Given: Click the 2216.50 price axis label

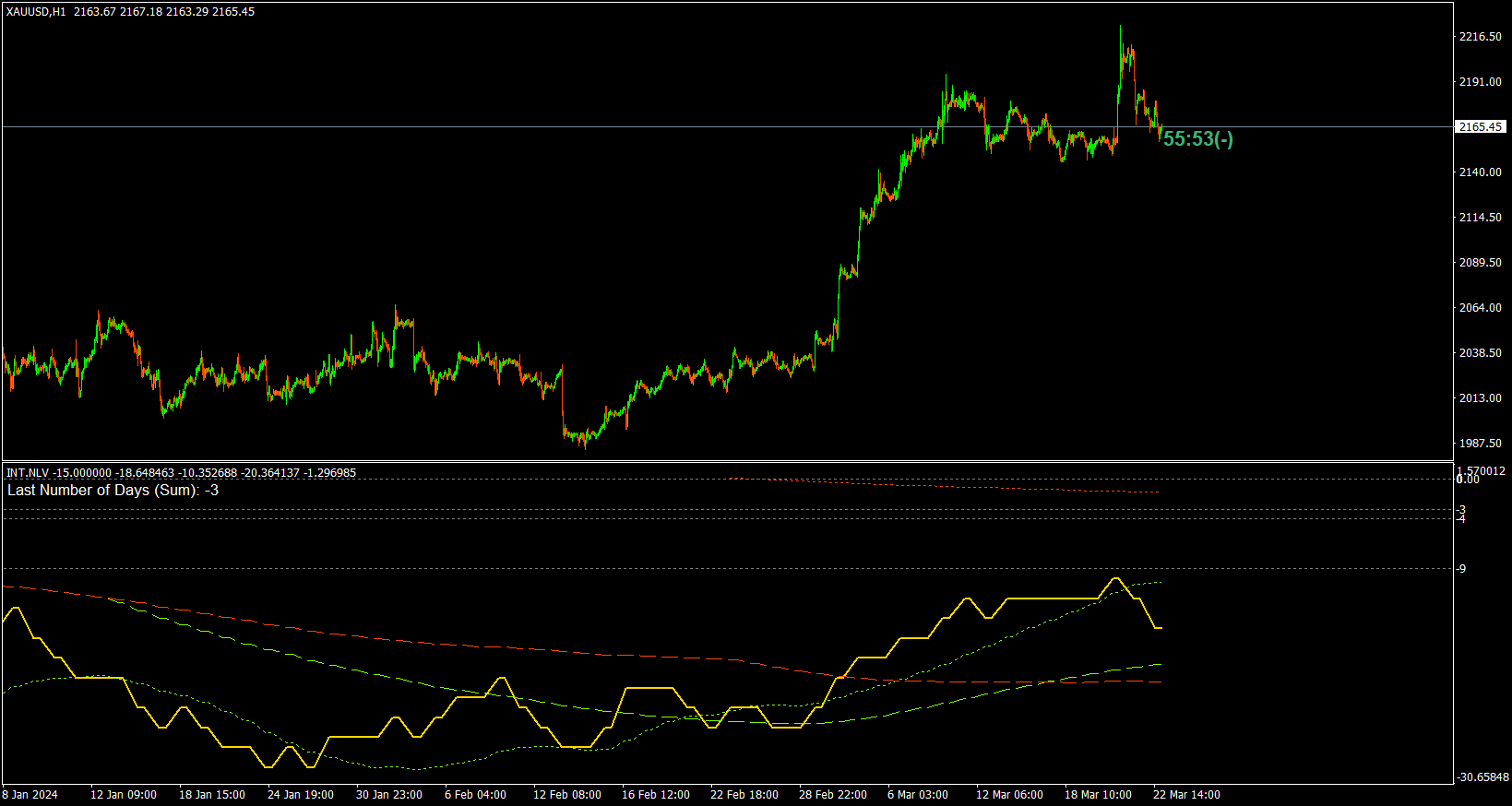Looking at the screenshot, I should tap(1480, 37).
